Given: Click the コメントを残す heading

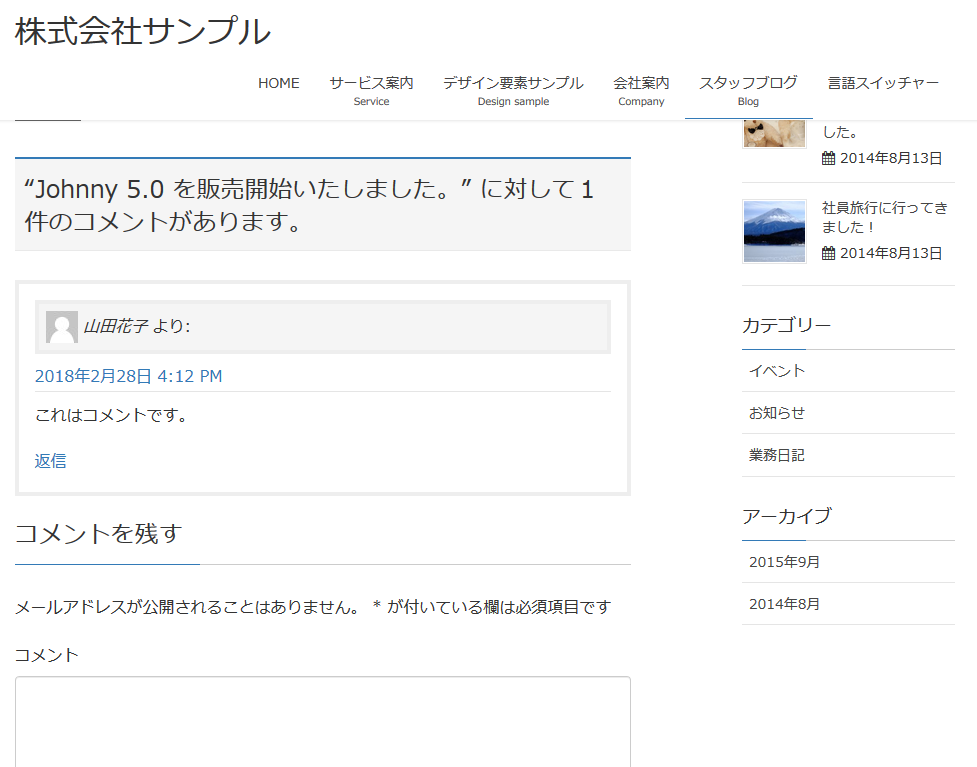Looking at the screenshot, I should (98, 534).
